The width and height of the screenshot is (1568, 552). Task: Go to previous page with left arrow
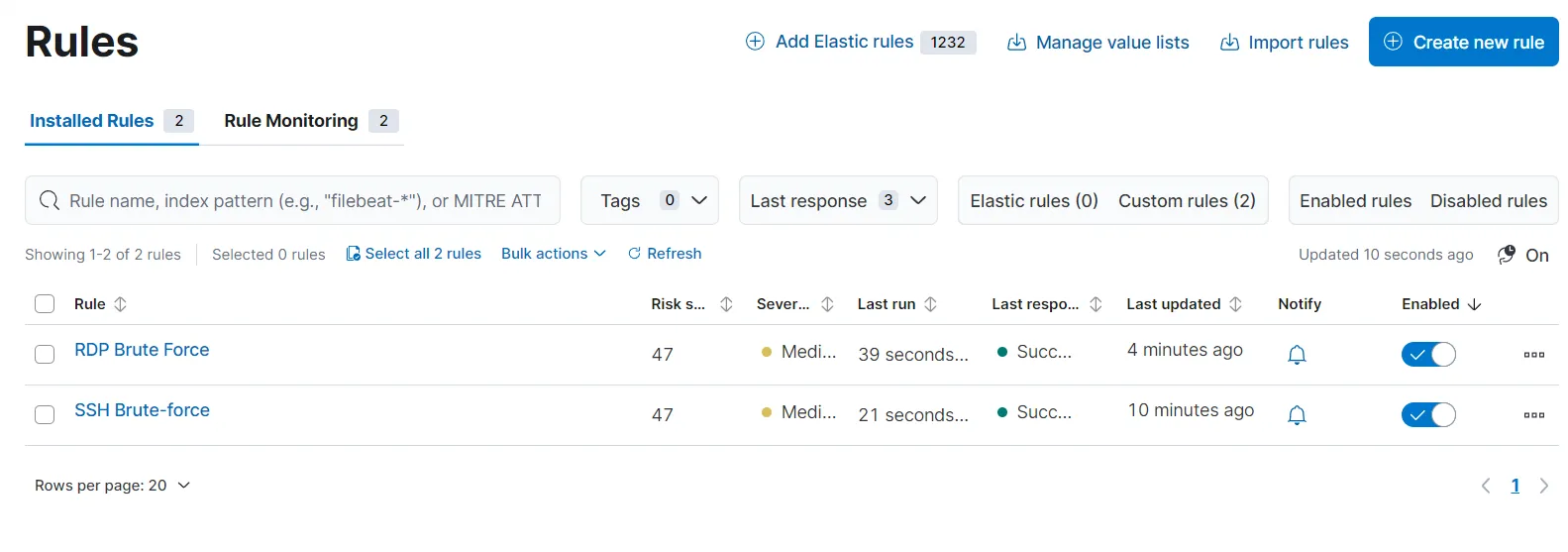pyautogui.click(x=1486, y=486)
